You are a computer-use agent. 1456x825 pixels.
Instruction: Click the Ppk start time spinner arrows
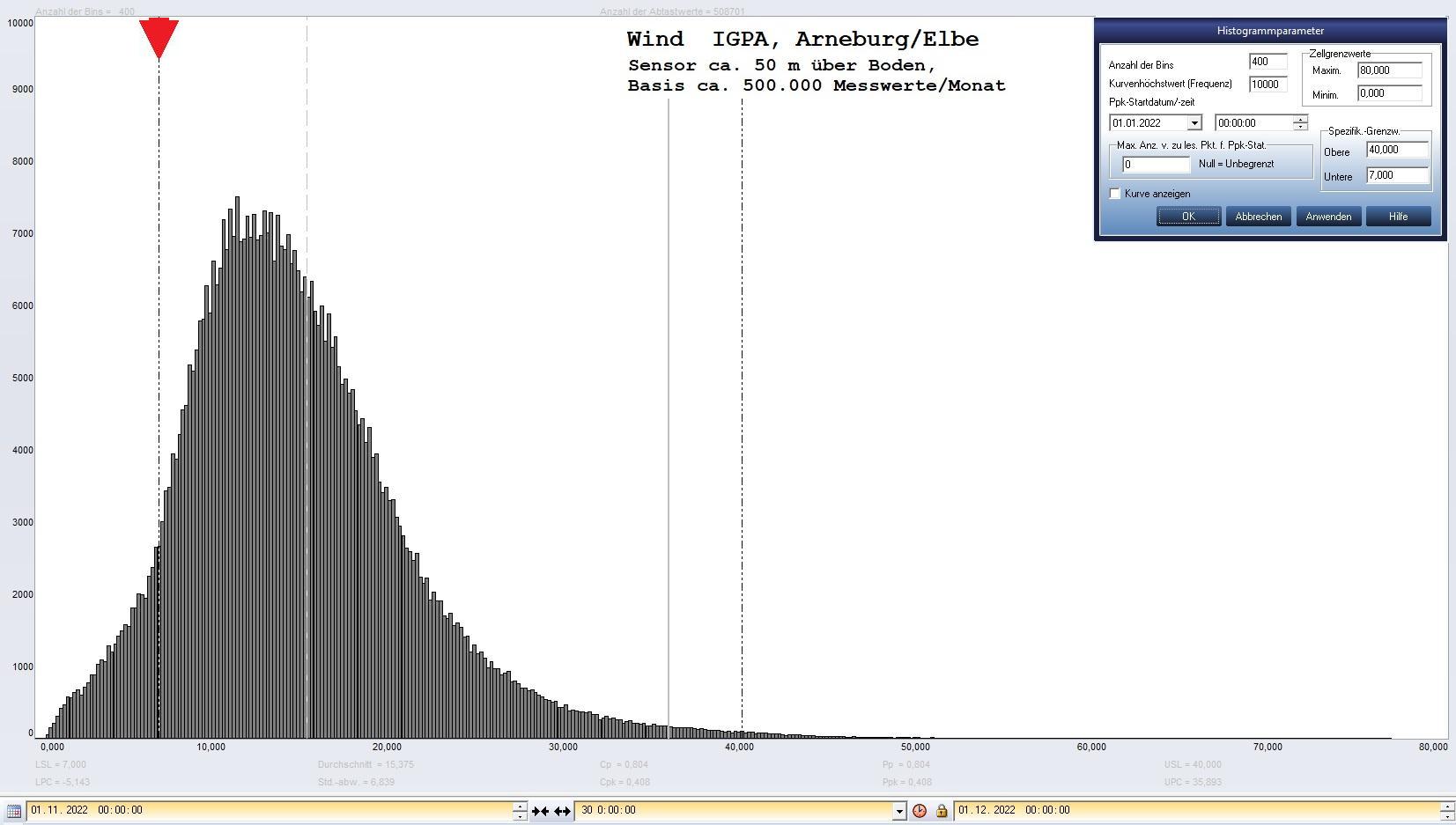[x=1299, y=123]
